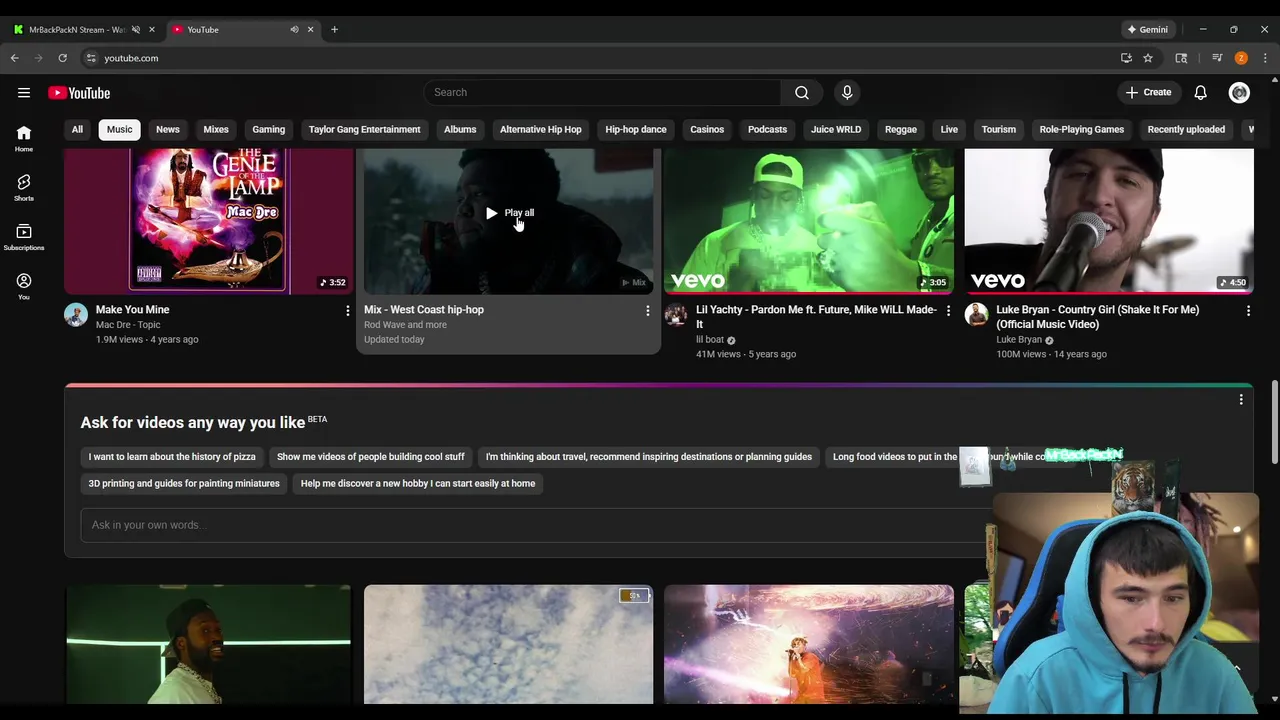Screen dimensions: 1280x720
Task: Select the Juice WRLD chip
Action: [836, 129]
